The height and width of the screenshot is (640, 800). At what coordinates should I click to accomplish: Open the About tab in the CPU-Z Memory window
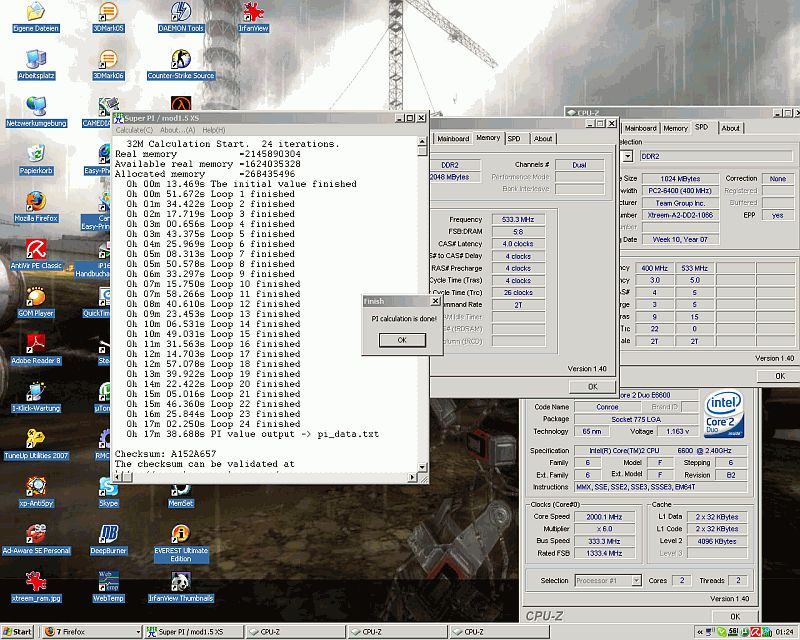click(x=543, y=138)
